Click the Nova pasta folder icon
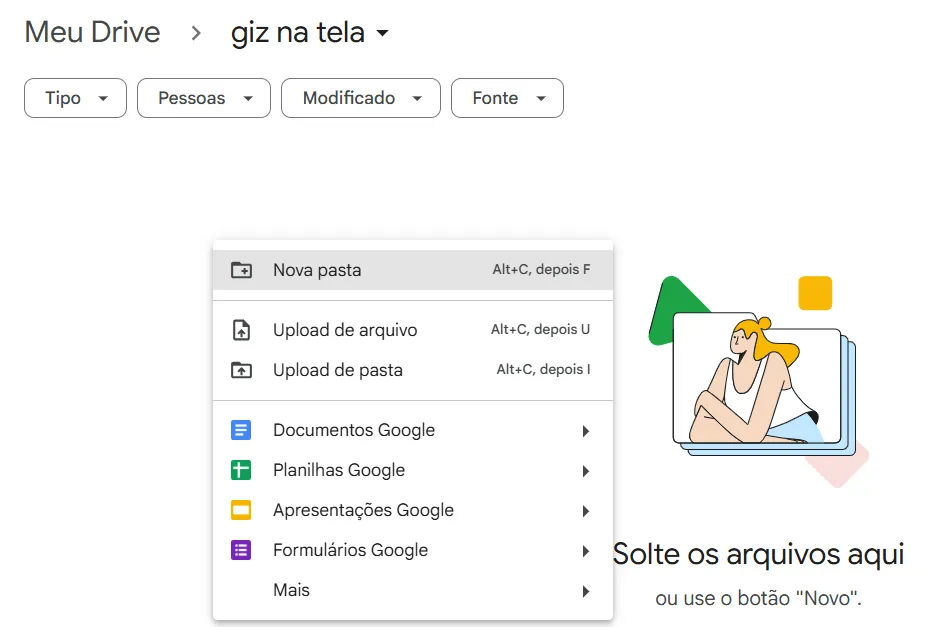The width and height of the screenshot is (930, 627). point(243,269)
